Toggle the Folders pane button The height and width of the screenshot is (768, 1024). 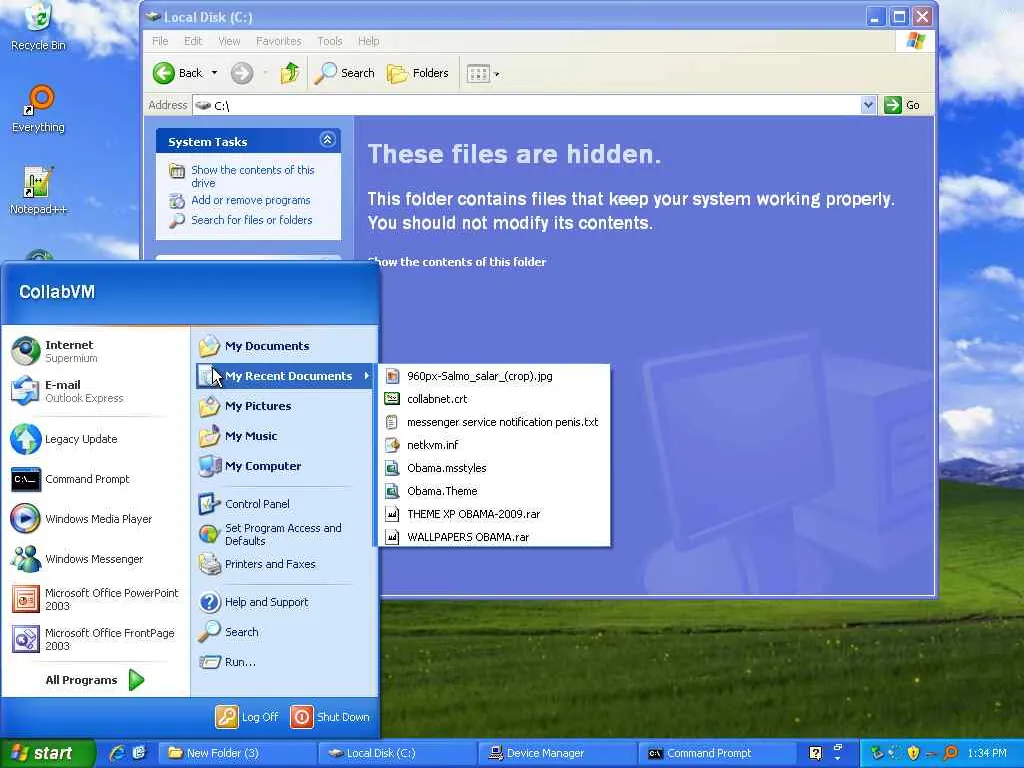point(418,73)
